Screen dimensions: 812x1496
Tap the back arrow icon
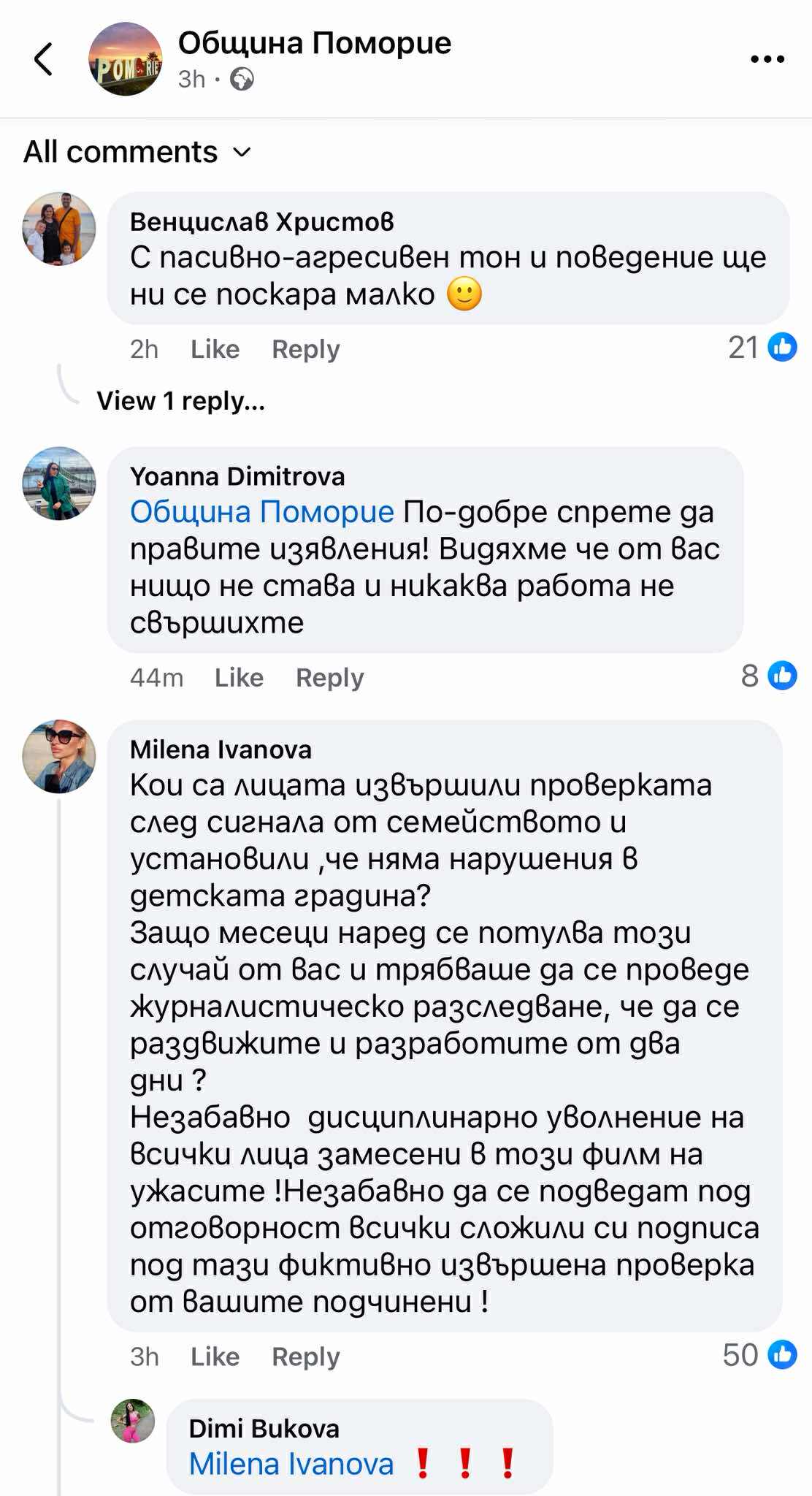pyautogui.click(x=44, y=59)
